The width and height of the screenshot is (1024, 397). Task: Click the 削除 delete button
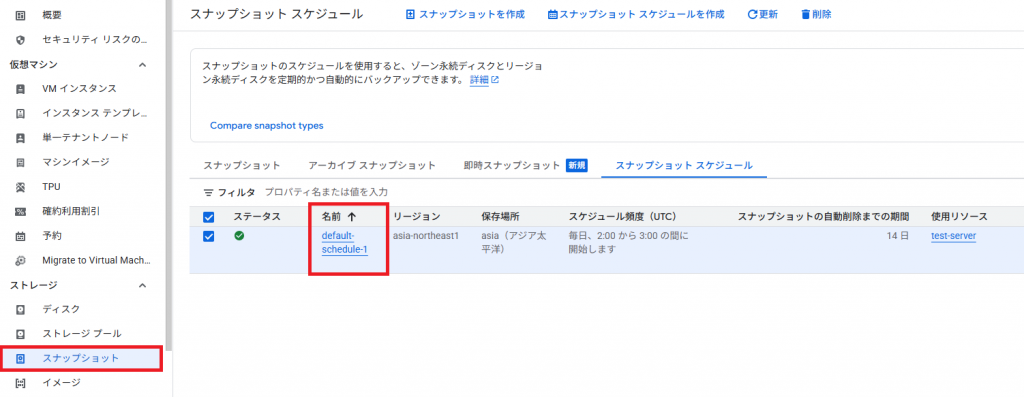[816, 14]
